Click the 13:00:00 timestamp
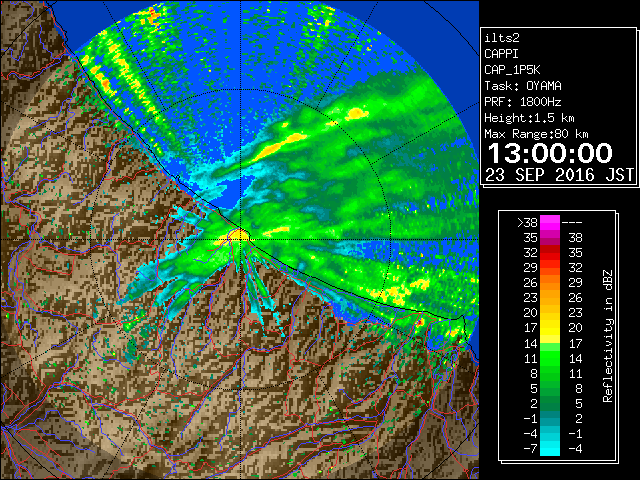This screenshot has height=480, width=640. pyautogui.click(x=550, y=153)
